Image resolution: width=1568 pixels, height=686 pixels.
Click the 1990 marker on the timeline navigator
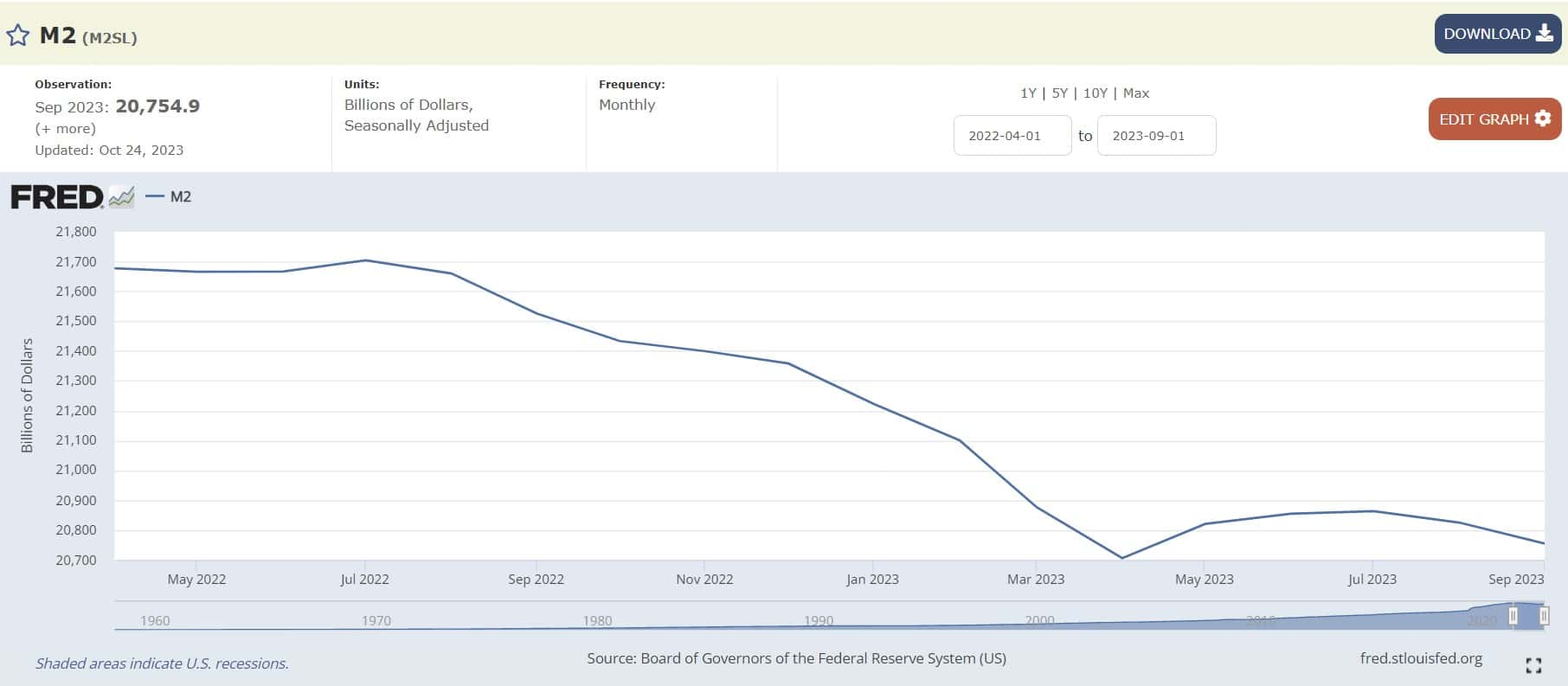[x=819, y=621]
